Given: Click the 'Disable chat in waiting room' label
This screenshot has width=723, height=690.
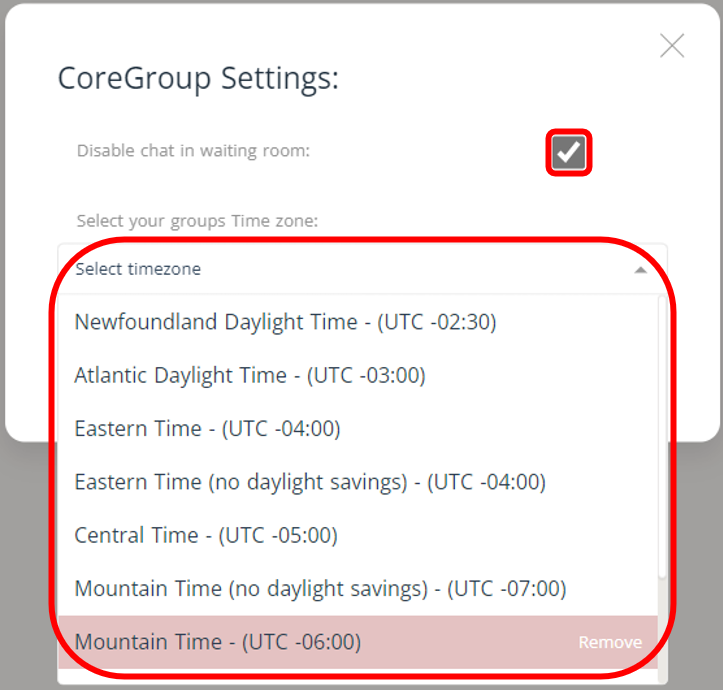Looking at the screenshot, I should click(x=193, y=151).
